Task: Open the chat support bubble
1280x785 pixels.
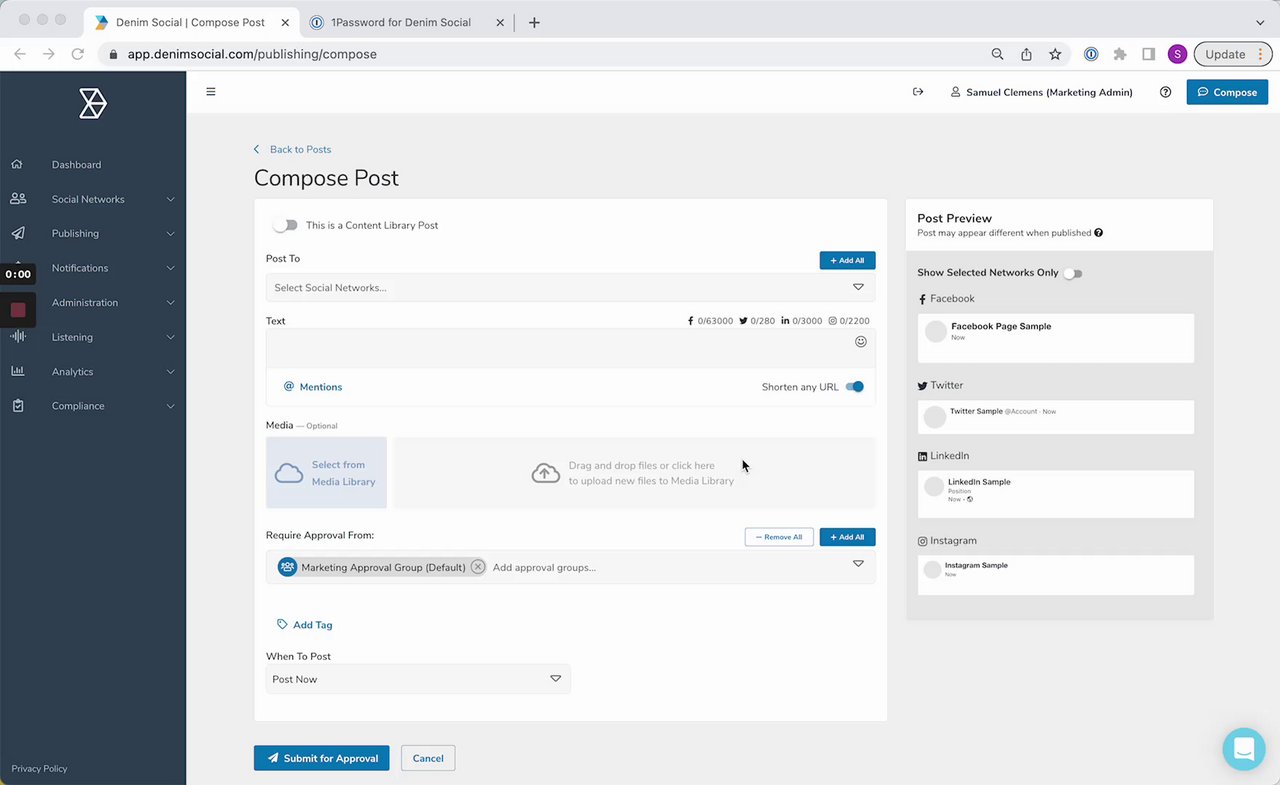Action: [x=1243, y=748]
